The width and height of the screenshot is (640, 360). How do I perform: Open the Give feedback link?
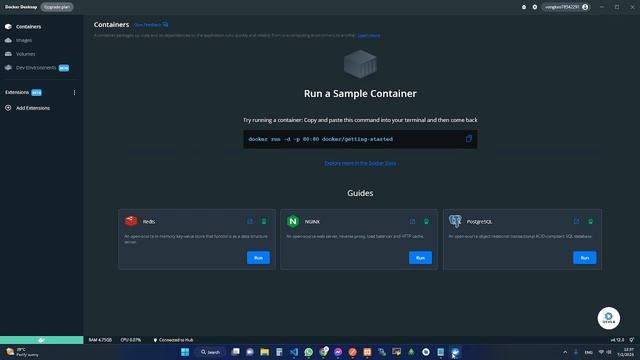(x=151, y=25)
